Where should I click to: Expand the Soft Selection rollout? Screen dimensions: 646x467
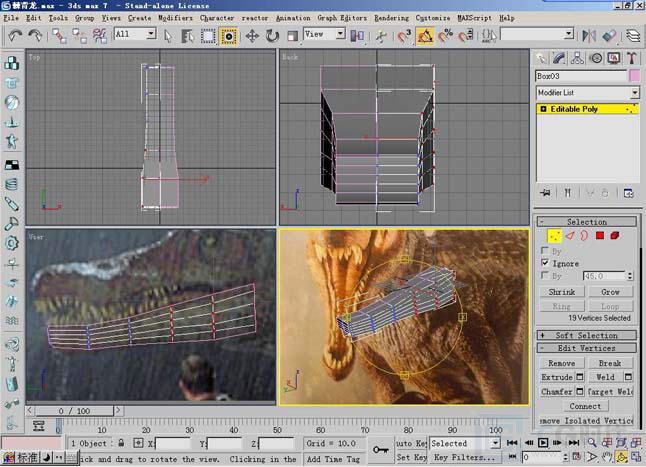coord(587,335)
